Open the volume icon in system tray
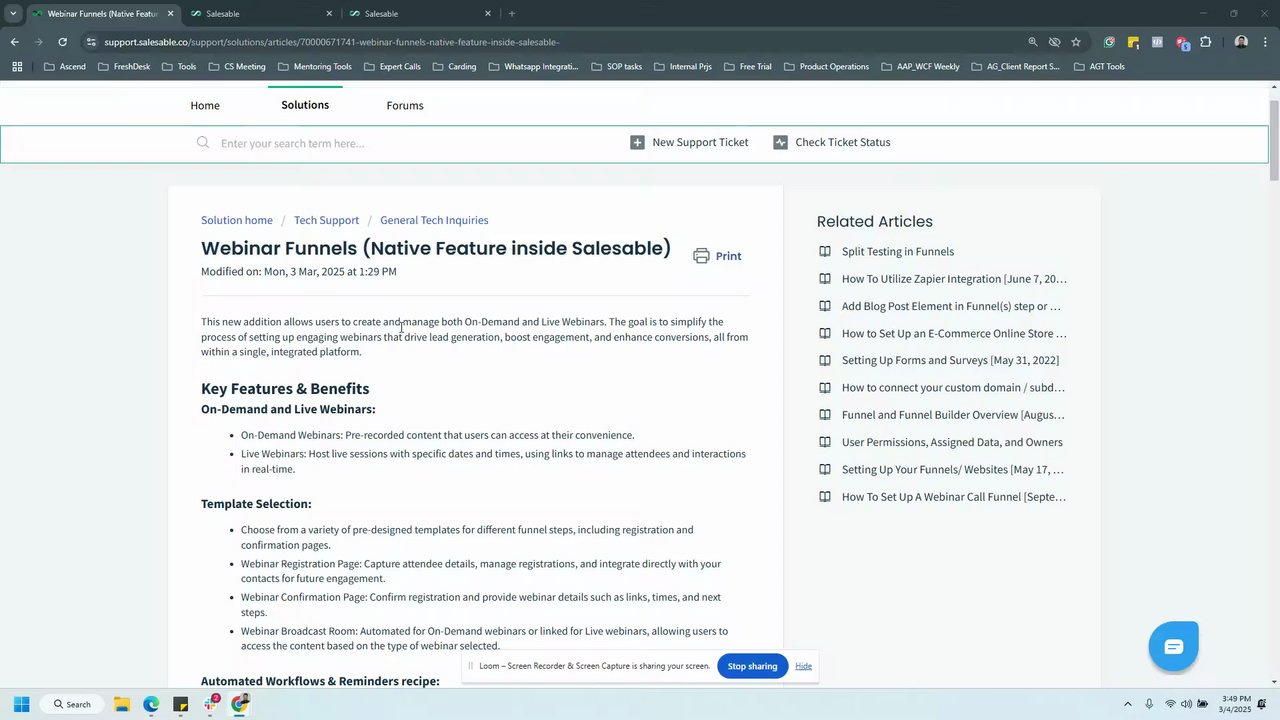 pos(1186,704)
